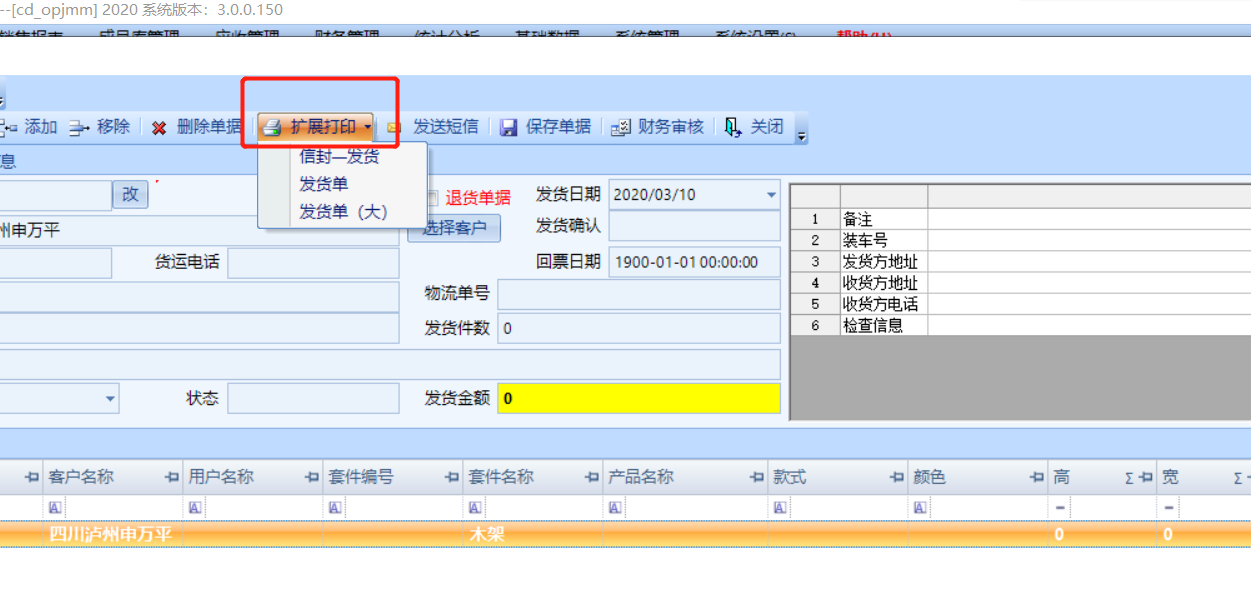This screenshot has width=1251, height=600.
Task: Open the combo box left of 状态
Action: pyautogui.click(x=110, y=398)
